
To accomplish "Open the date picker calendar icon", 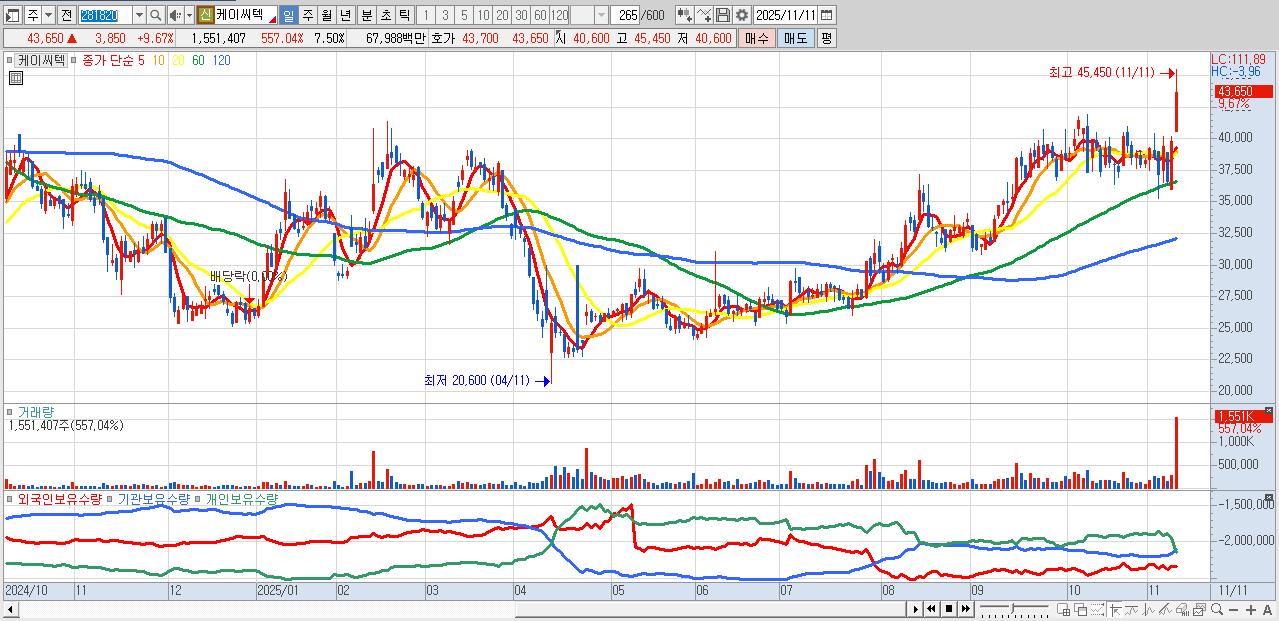I will [x=826, y=15].
